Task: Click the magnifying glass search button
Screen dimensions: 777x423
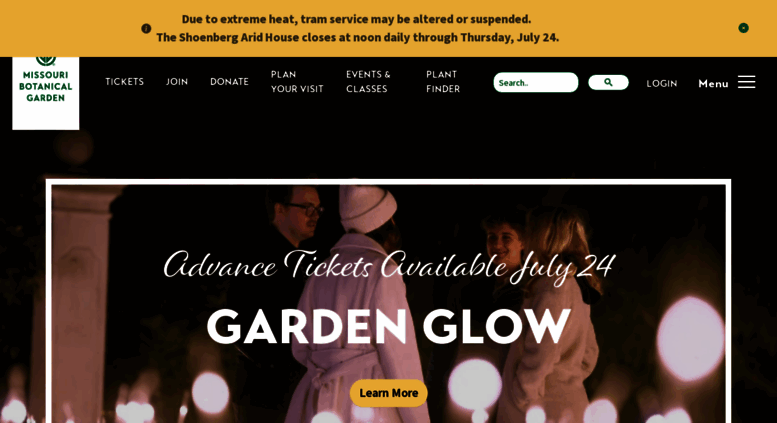Action: (x=608, y=82)
